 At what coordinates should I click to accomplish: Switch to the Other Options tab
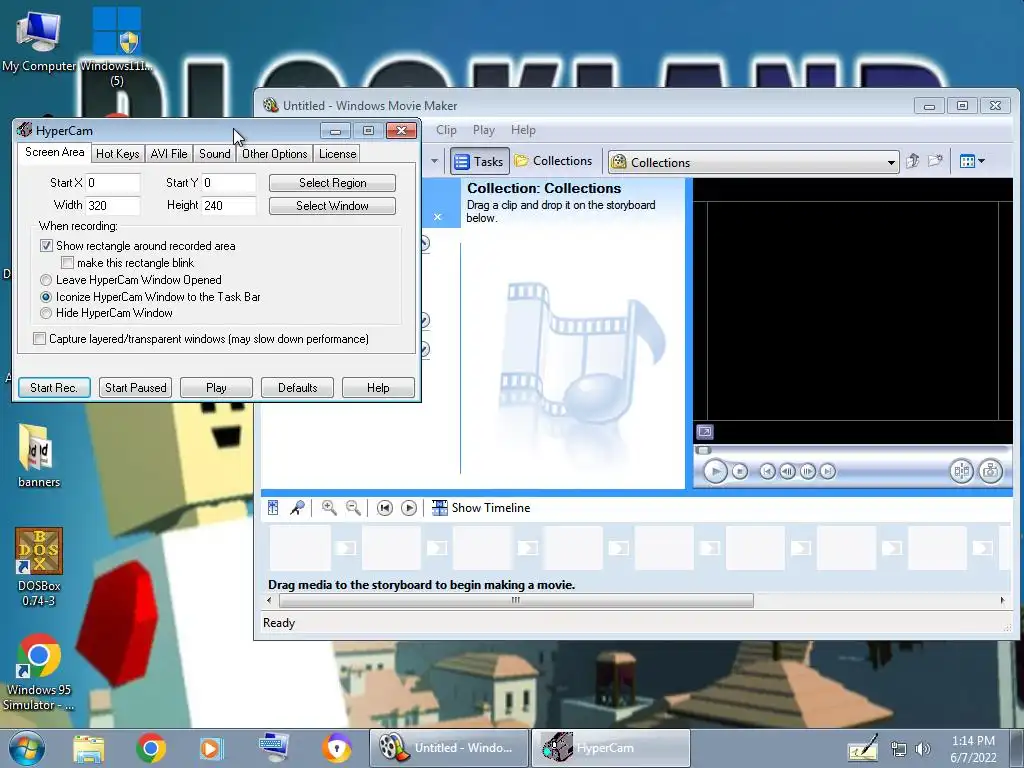tap(274, 153)
